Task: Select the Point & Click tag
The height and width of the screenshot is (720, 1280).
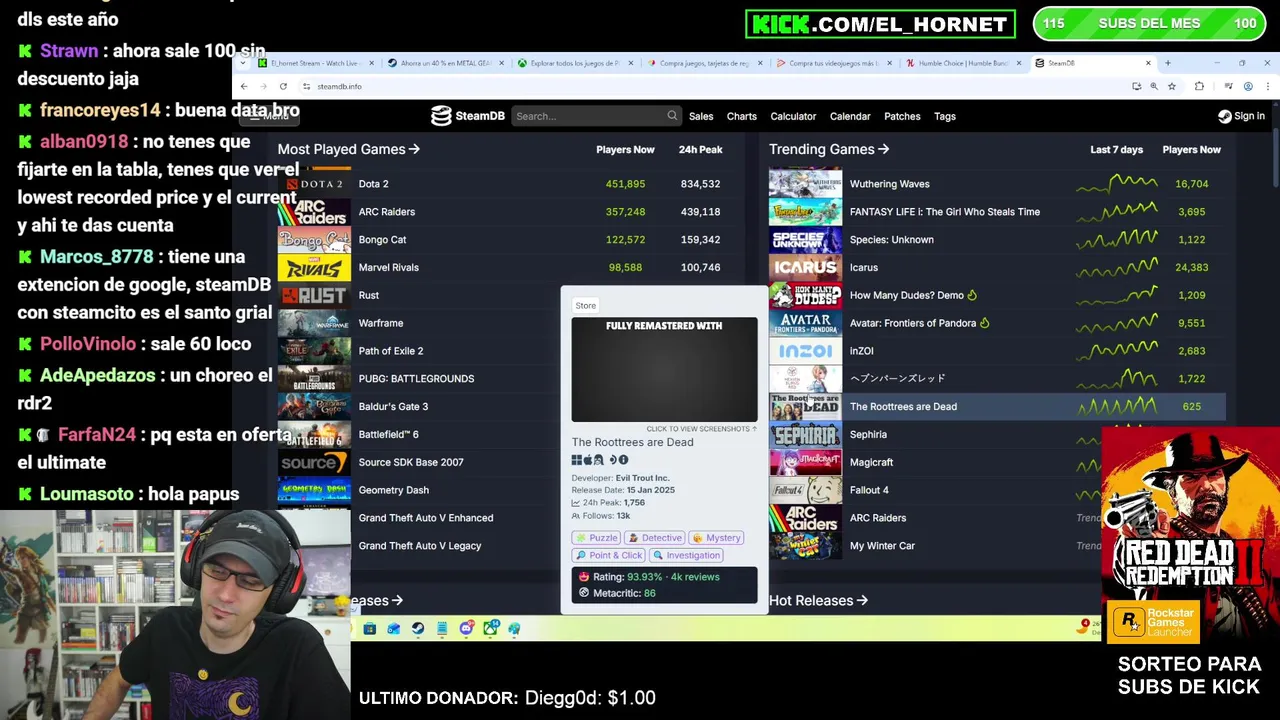Action: (609, 555)
